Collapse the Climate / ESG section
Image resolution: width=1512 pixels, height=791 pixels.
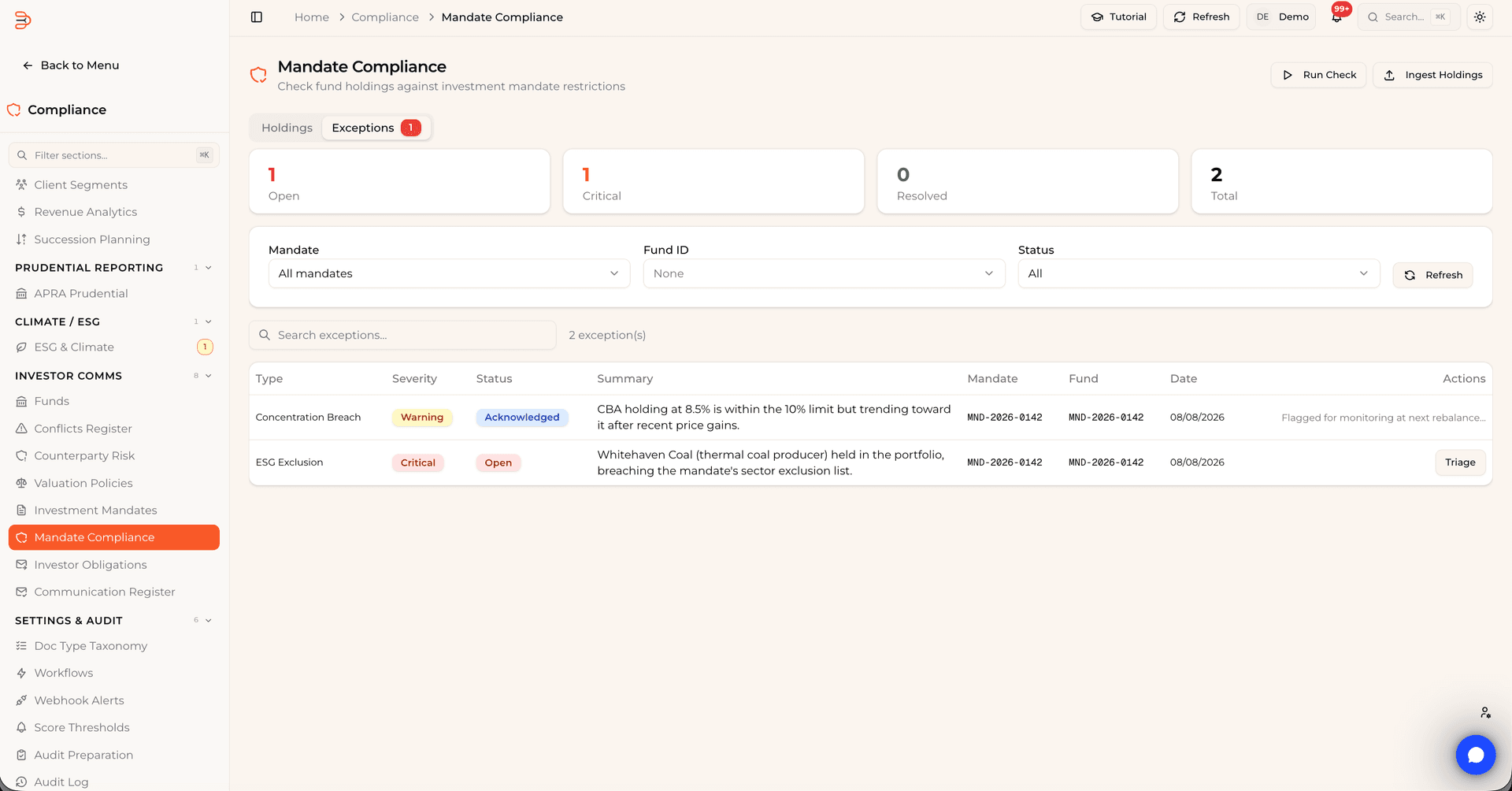point(209,322)
